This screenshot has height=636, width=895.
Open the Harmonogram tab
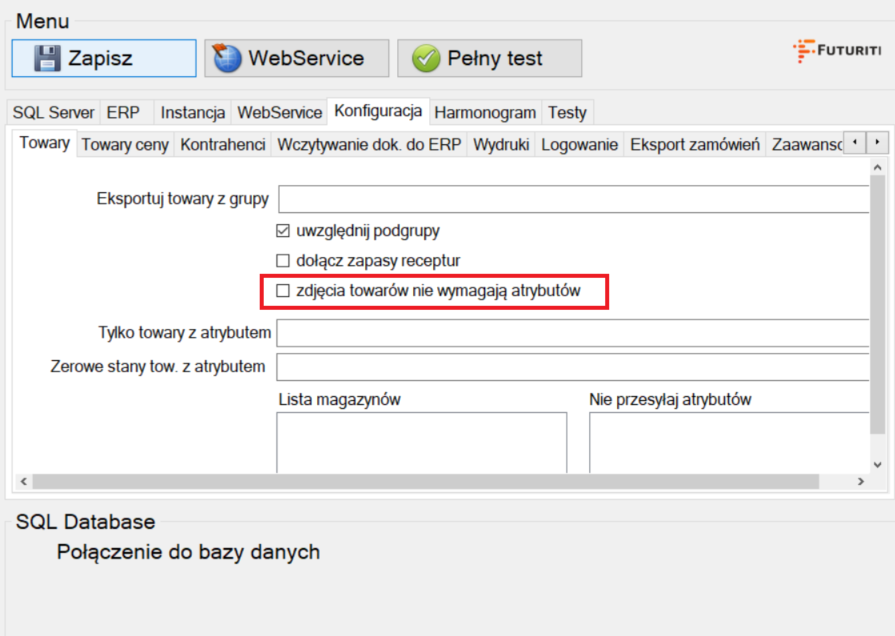(x=485, y=112)
